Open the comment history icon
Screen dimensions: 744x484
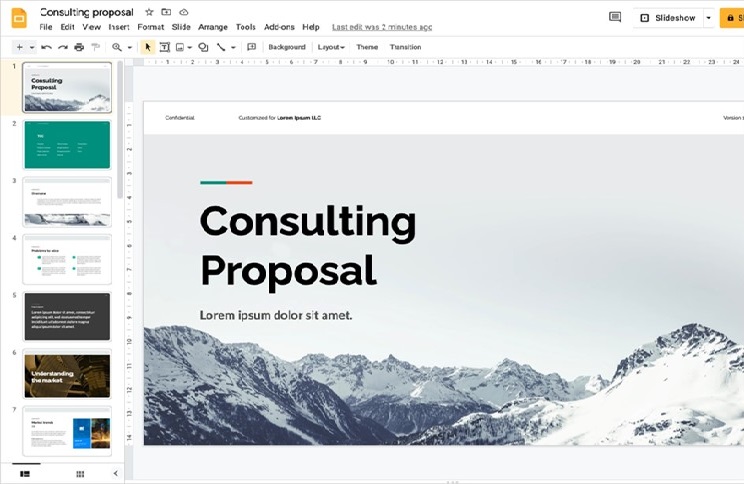click(x=615, y=17)
